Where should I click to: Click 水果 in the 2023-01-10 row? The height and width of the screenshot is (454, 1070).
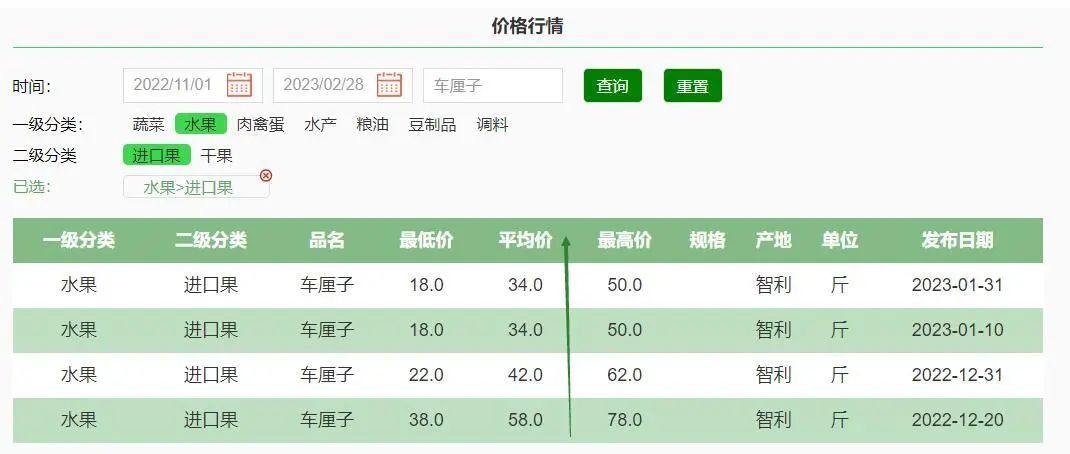78,330
